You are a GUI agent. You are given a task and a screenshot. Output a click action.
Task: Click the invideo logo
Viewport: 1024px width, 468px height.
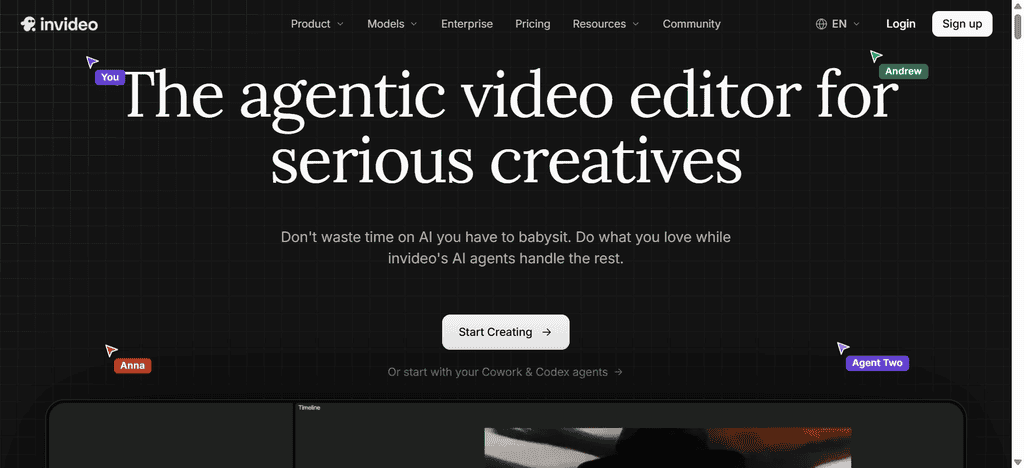click(59, 24)
